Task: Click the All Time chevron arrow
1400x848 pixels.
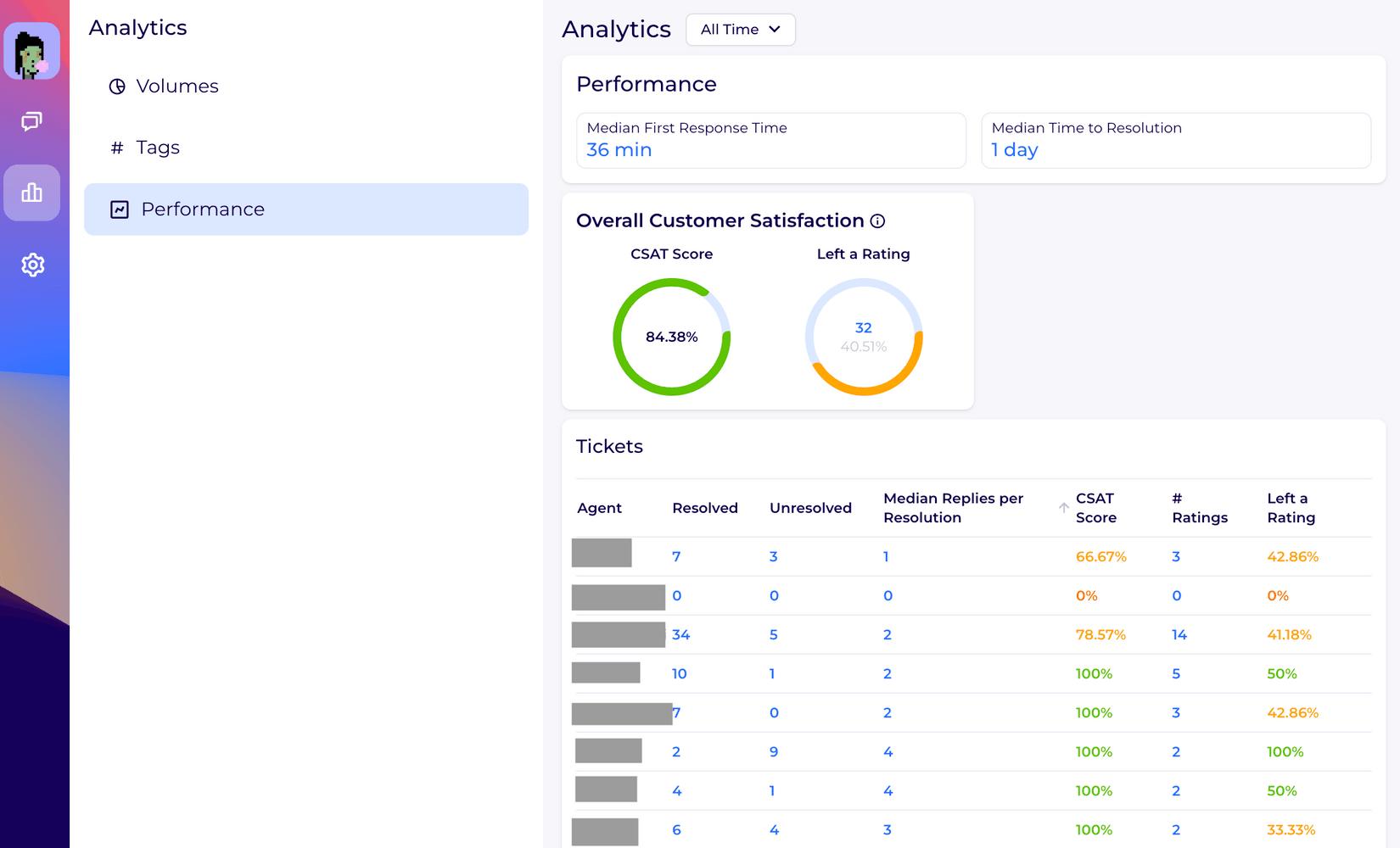Action: tap(775, 30)
